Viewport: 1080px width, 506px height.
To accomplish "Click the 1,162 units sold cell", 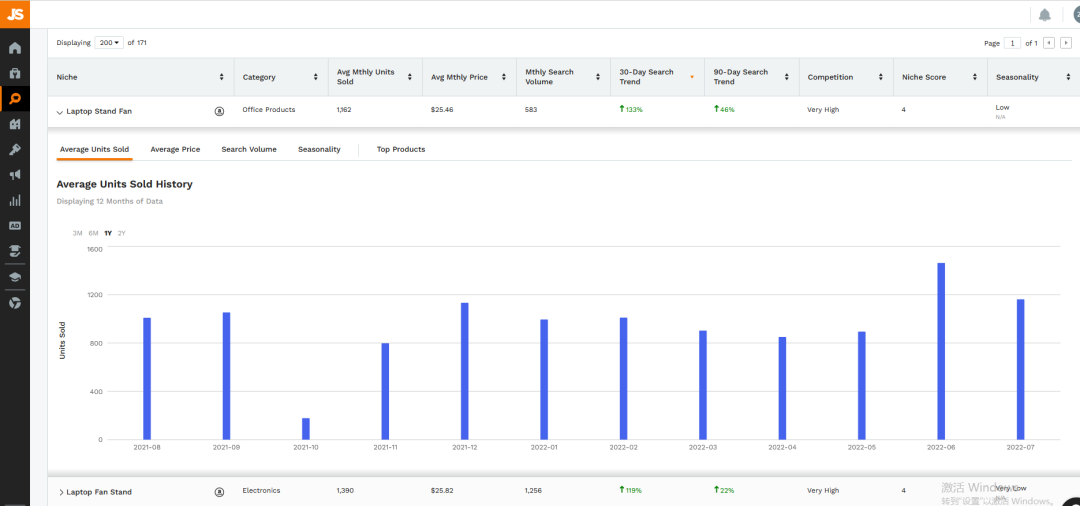I will pyautogui.click(x=344, y=109).
